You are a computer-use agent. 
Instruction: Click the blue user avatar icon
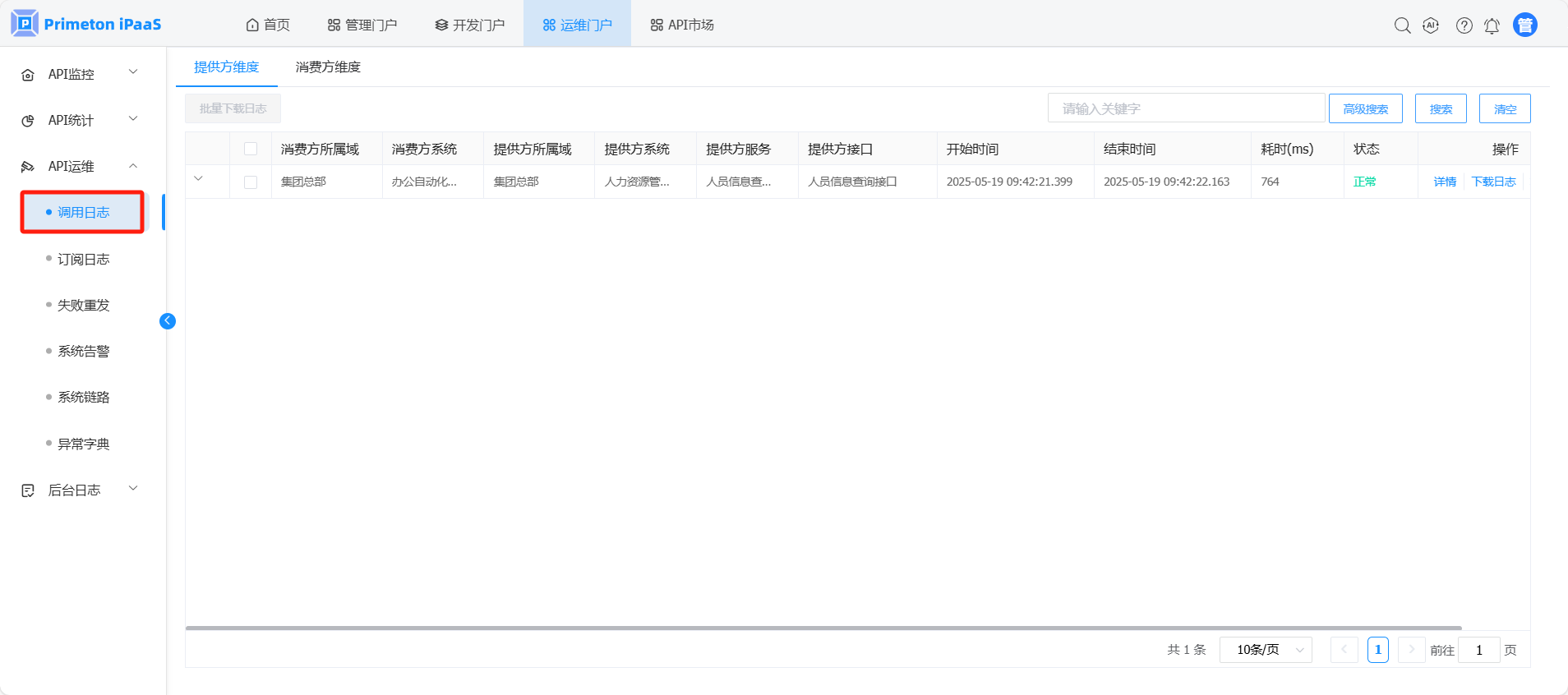[x=1524, y=25]
